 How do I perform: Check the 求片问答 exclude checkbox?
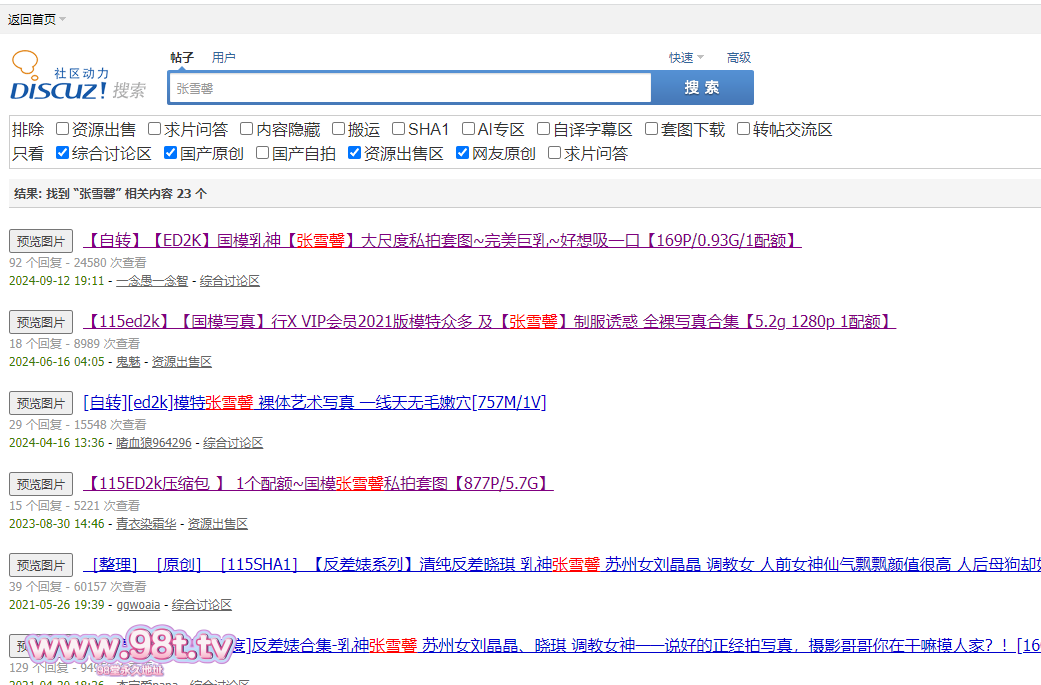[x=155, y=129]
